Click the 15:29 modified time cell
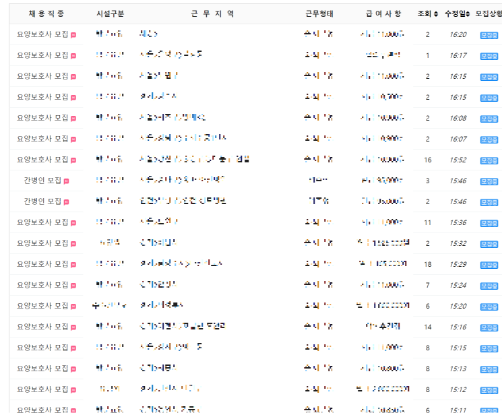502x419 pixels. (x=458, y=264)
